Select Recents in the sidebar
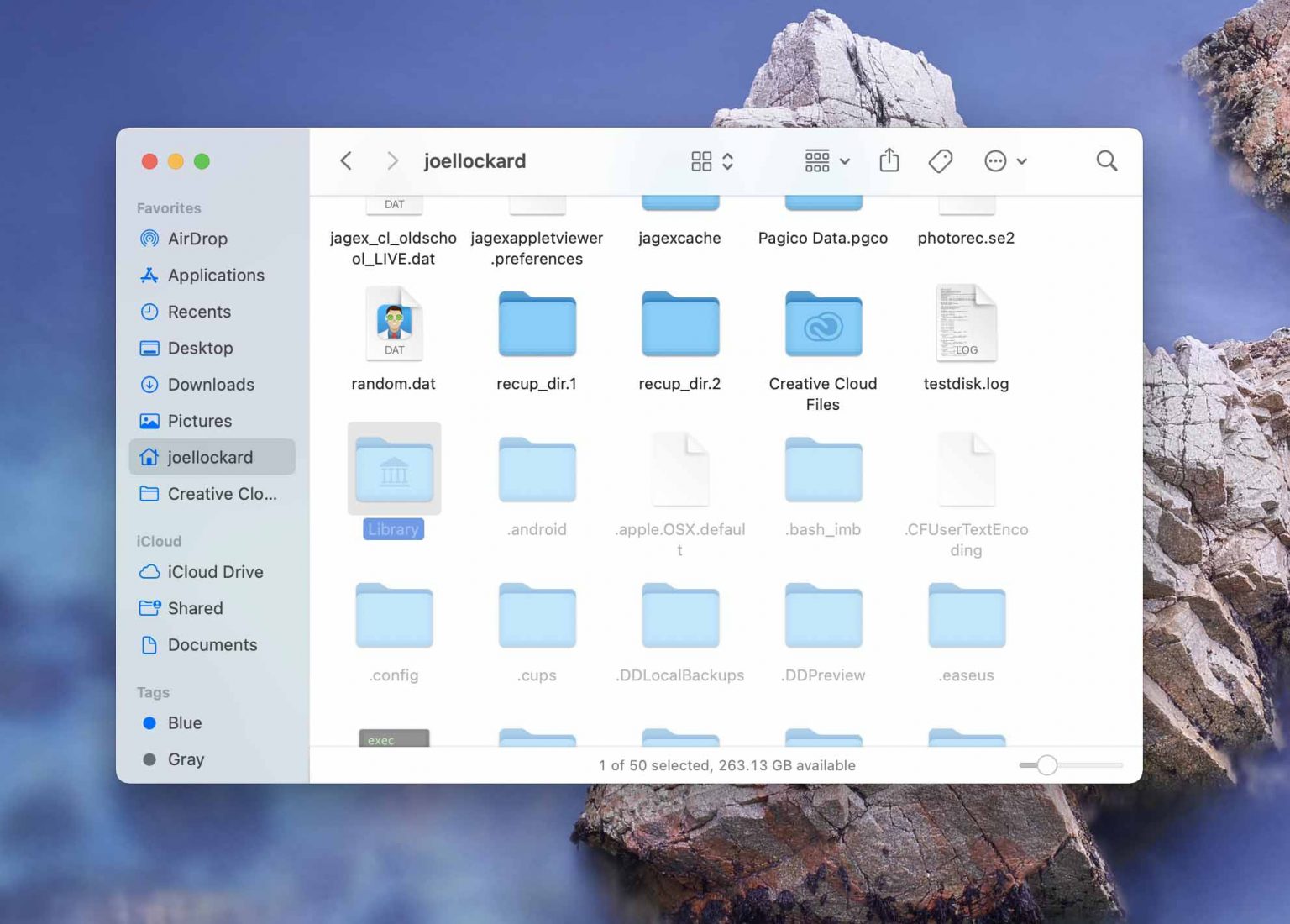1290x924 pixels. click(x=199, y=312)
